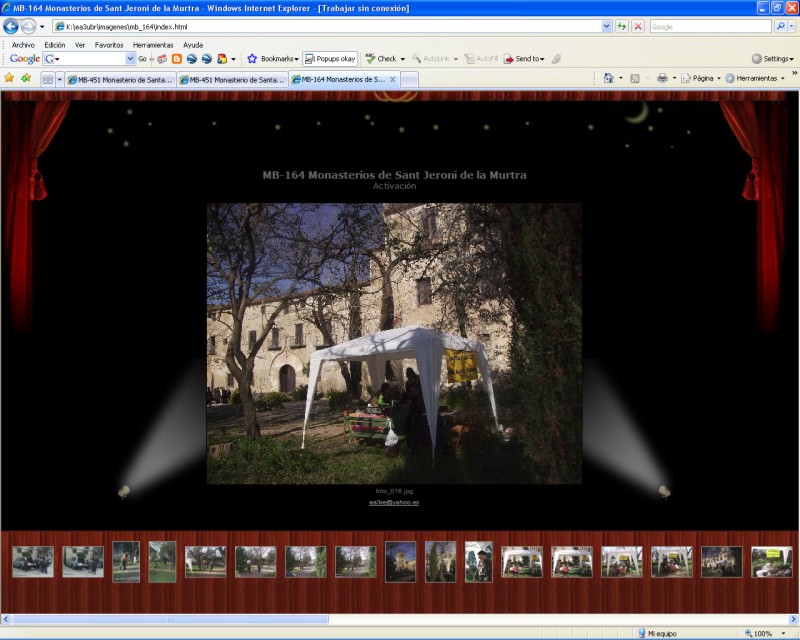This screenshot has width=800, height=640.
Task: Open the Herramientas gear command bar menu
Action: pyautogui.click(x=755, y=78)
